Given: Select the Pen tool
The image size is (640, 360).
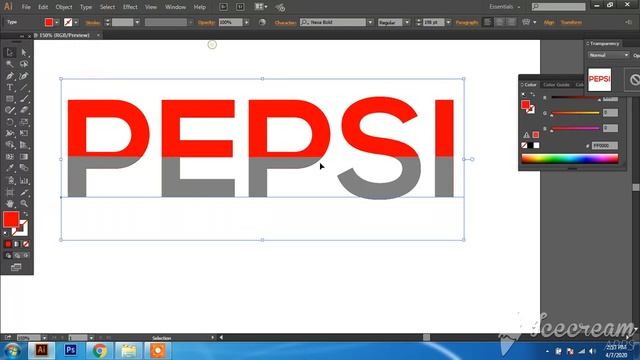Looking at the screenshot, I should [10, 76].
